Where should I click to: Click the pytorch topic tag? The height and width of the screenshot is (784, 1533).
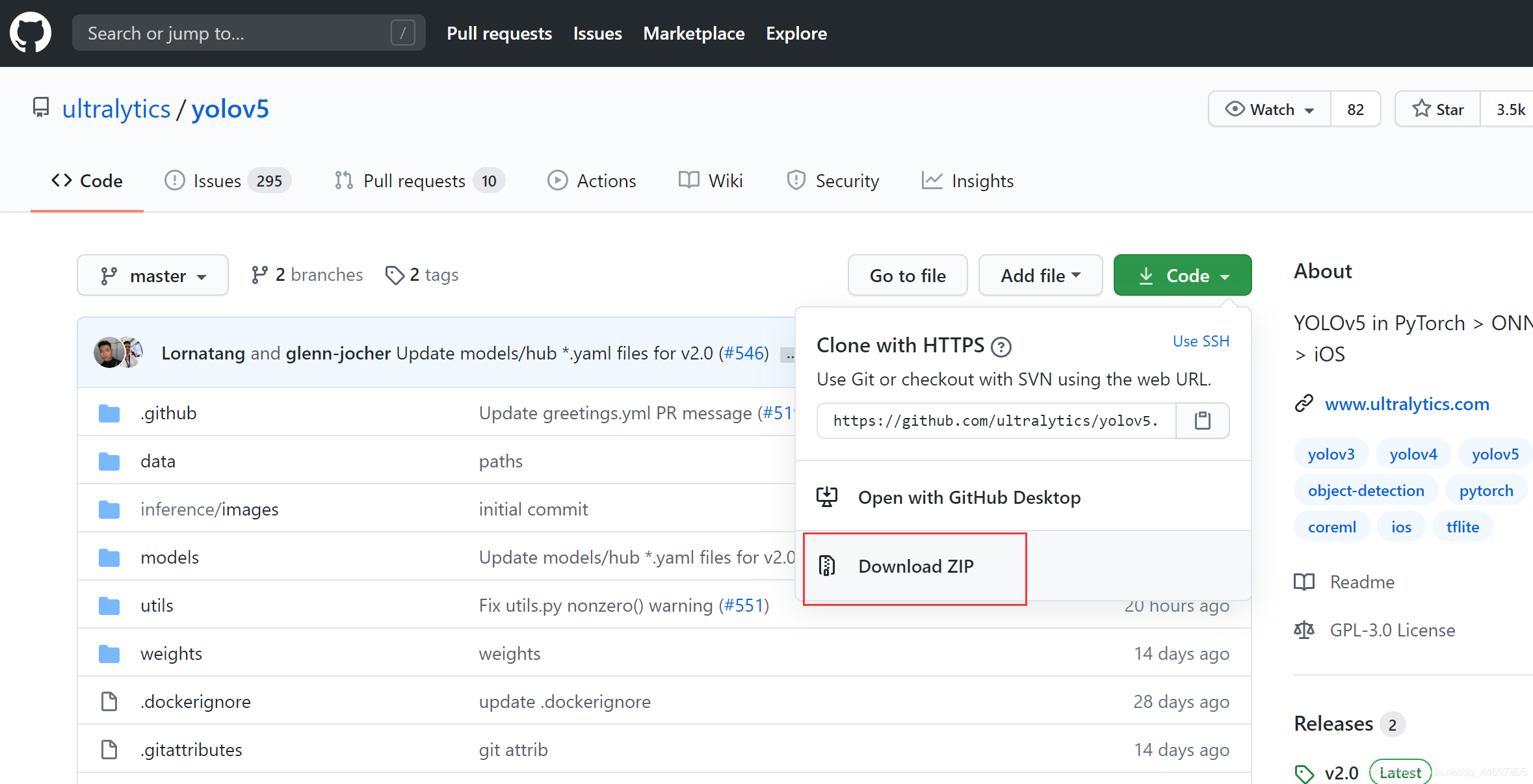pos(1486,490)
